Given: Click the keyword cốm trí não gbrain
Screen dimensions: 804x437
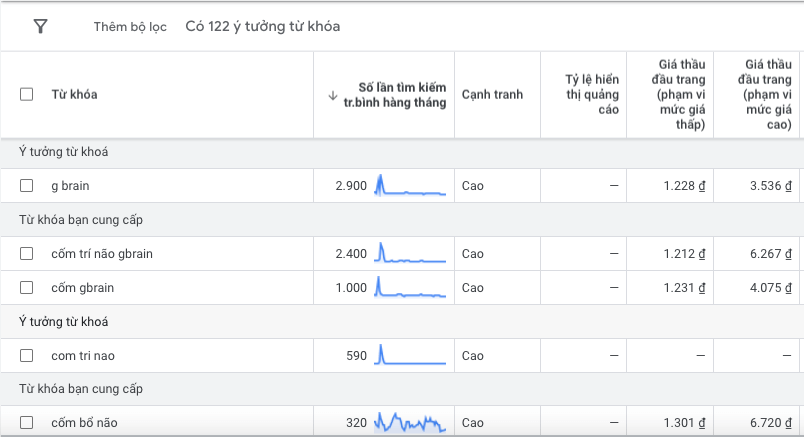Looking at the screenshot, I should [102, 254].
